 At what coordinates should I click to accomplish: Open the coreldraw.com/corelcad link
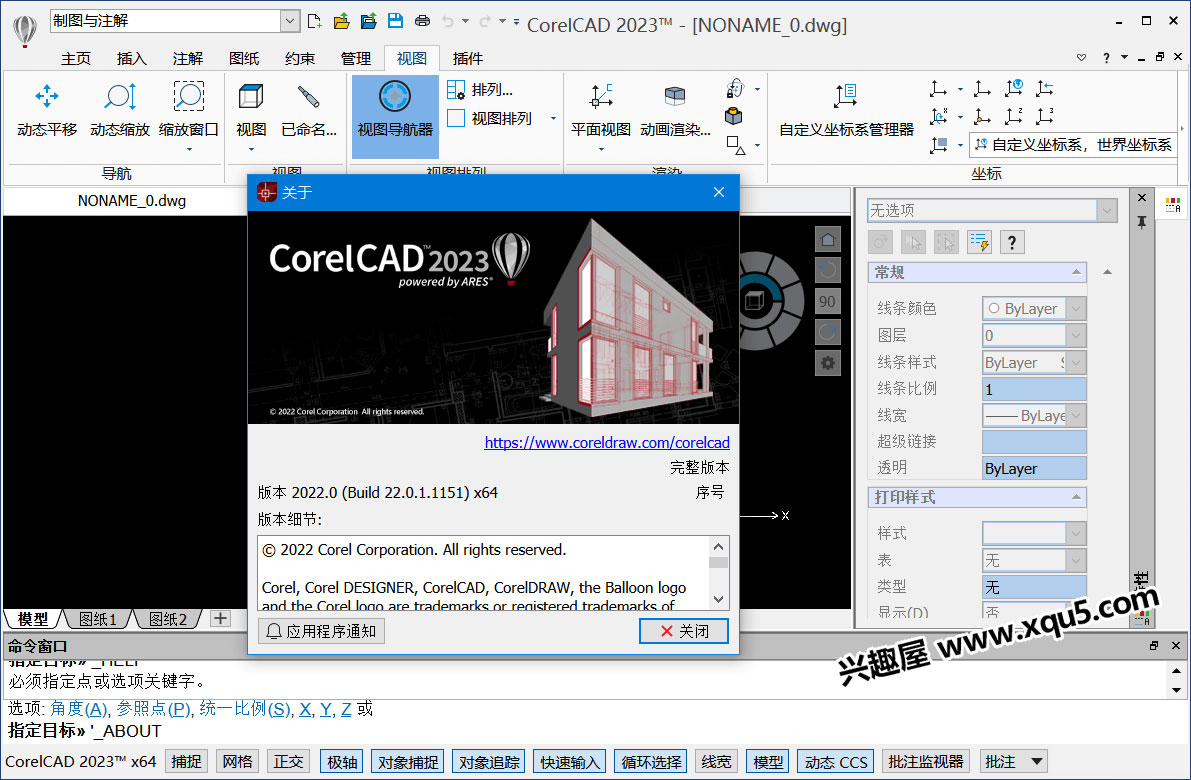click(607, 443)
